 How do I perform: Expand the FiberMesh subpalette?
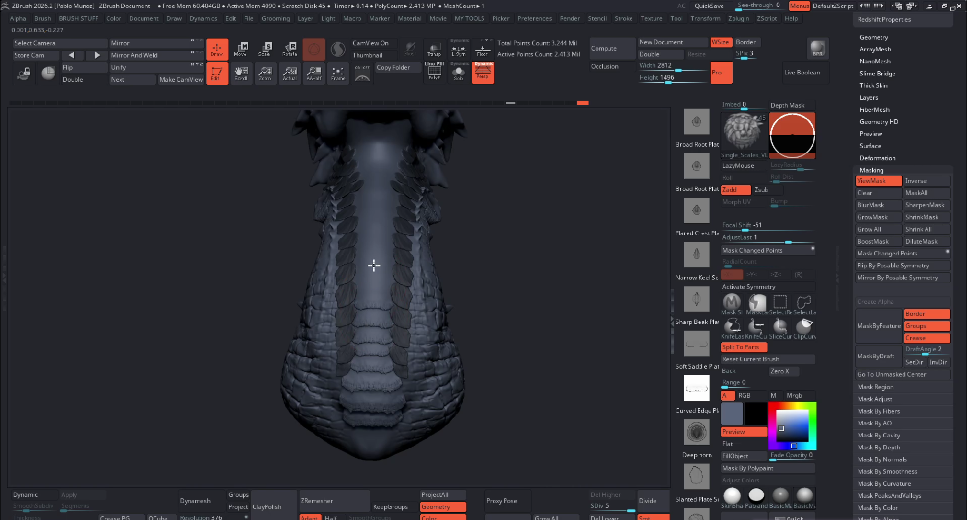(874, 110)
